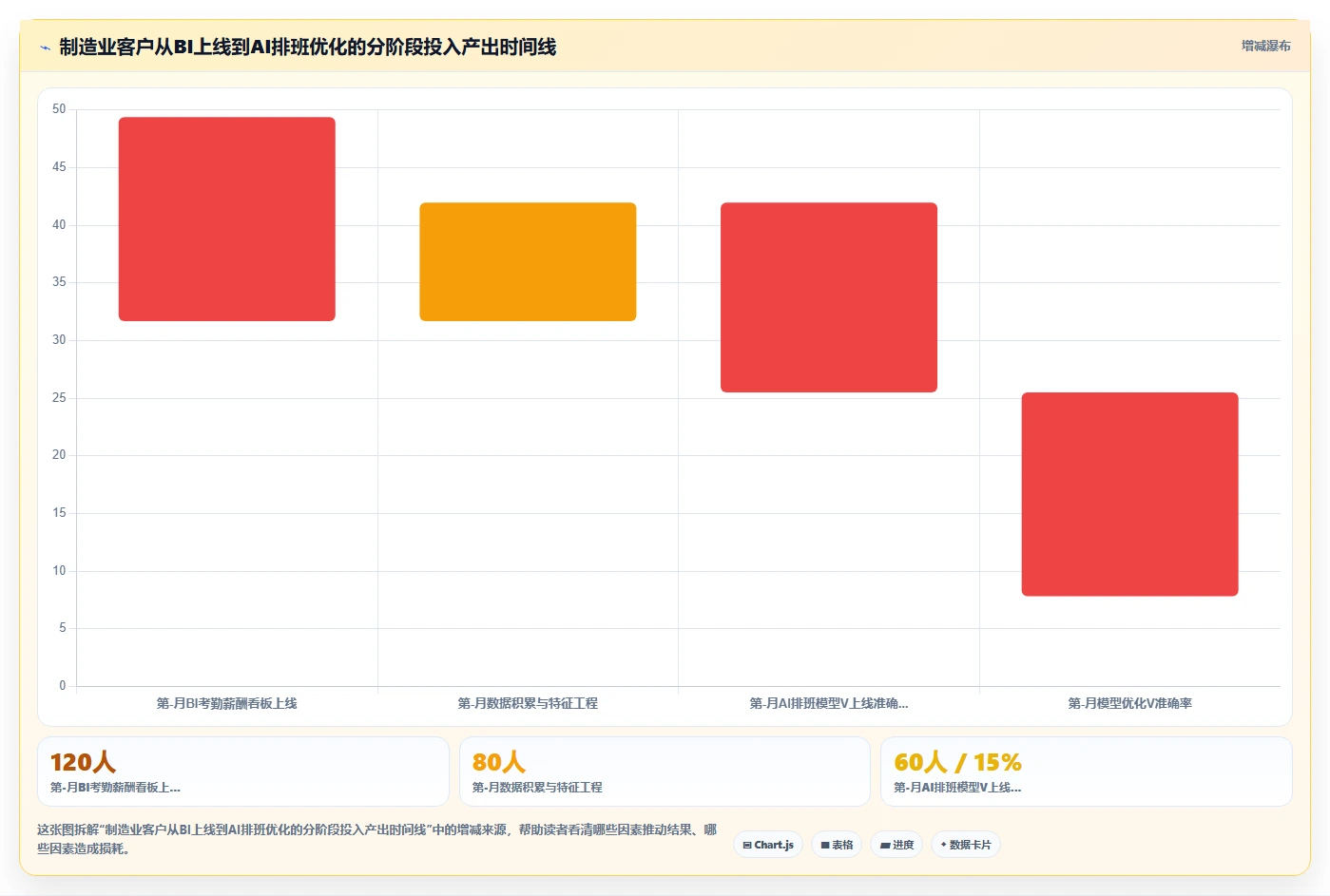This screenshot has height=896, width=1330.
Task: Click x-axis label 第-月数据积累与特征工程
Action: tap(528, 703)
